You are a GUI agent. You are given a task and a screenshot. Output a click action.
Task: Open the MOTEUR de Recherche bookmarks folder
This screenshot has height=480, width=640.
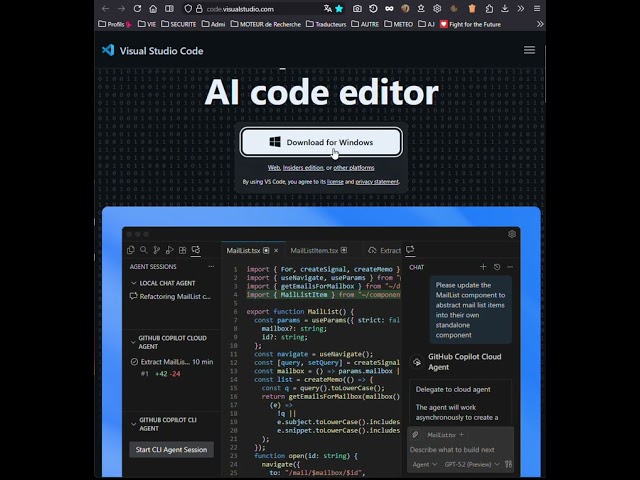(x=266, y=24)
